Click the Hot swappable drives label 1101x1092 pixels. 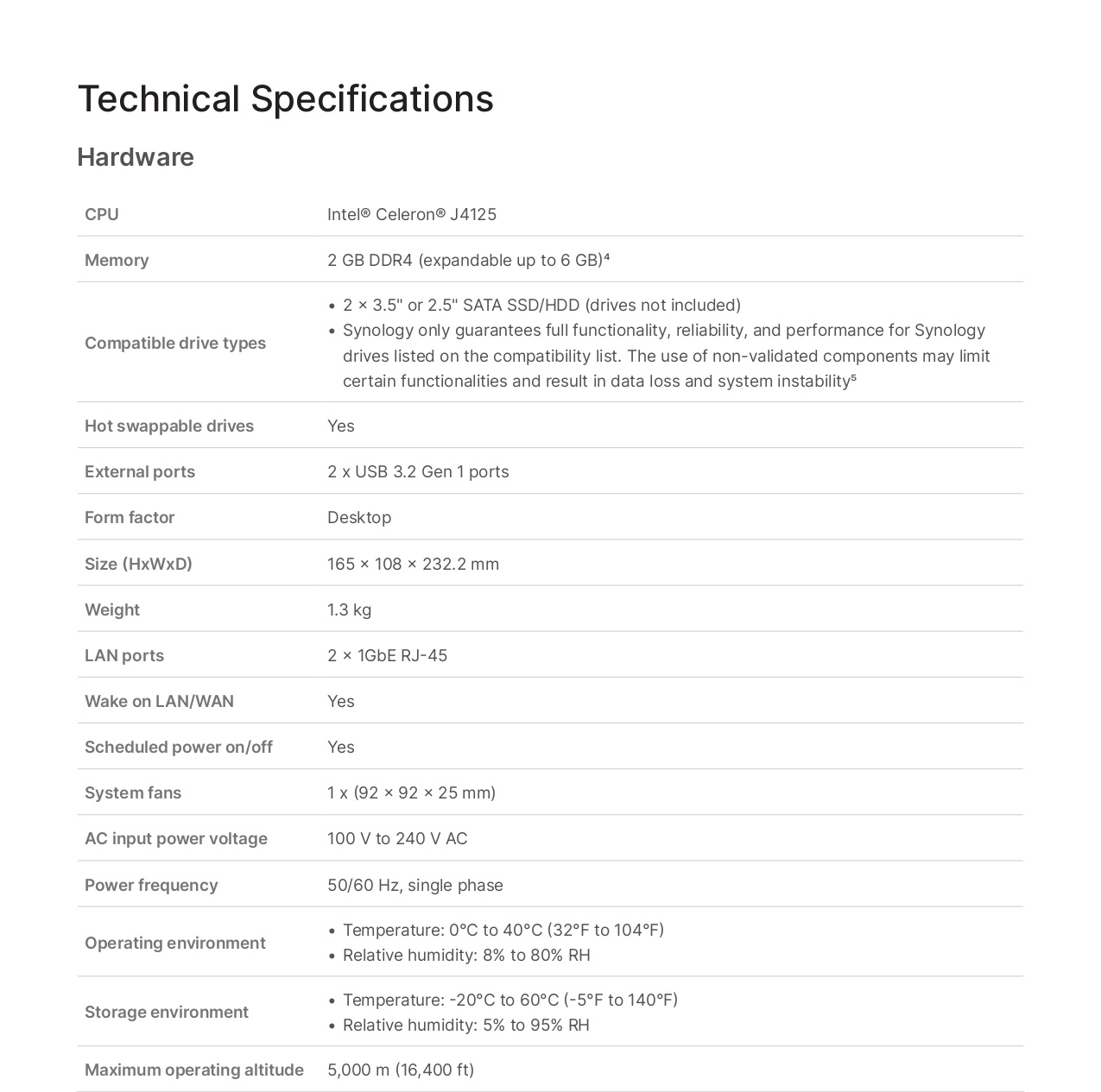click(169, 426)
